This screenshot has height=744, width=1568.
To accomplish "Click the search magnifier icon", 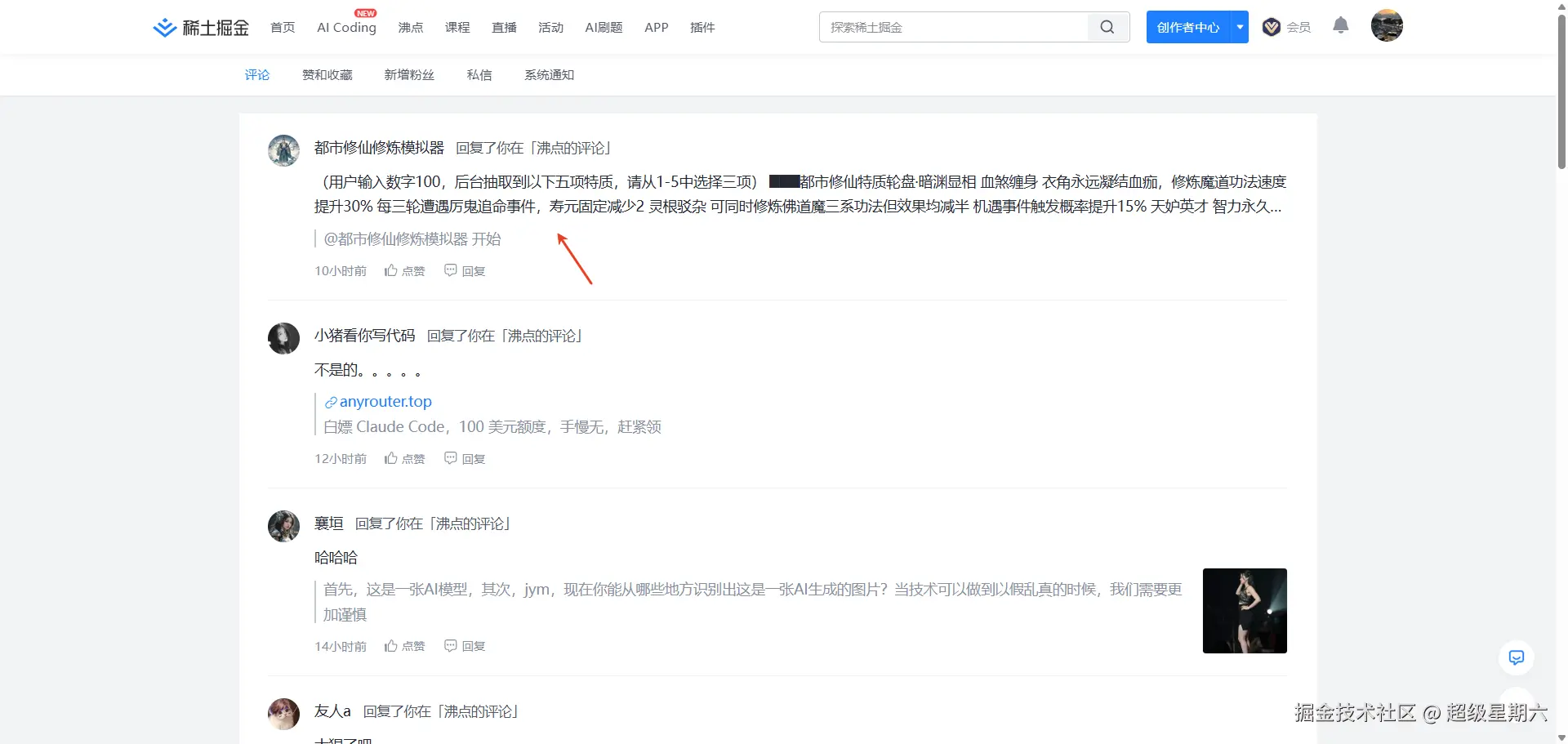I will [x=1107, y=26].
